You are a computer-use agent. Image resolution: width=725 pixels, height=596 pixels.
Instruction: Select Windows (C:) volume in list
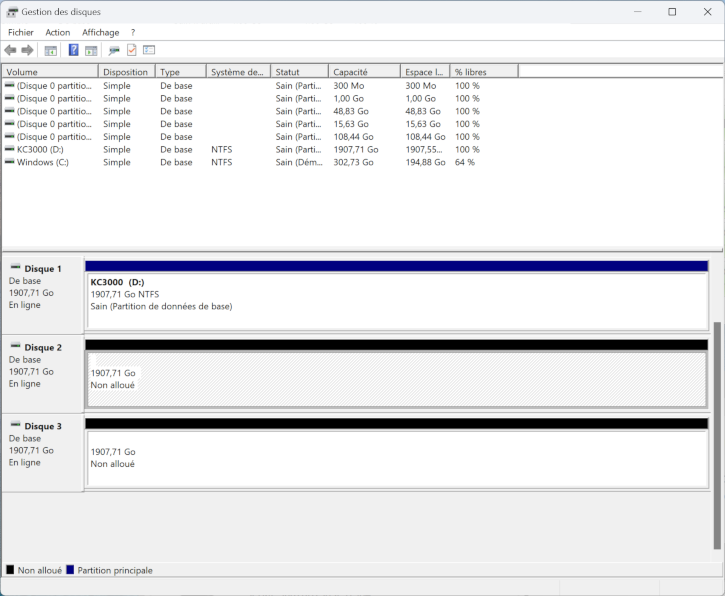[x=42, y=162]
